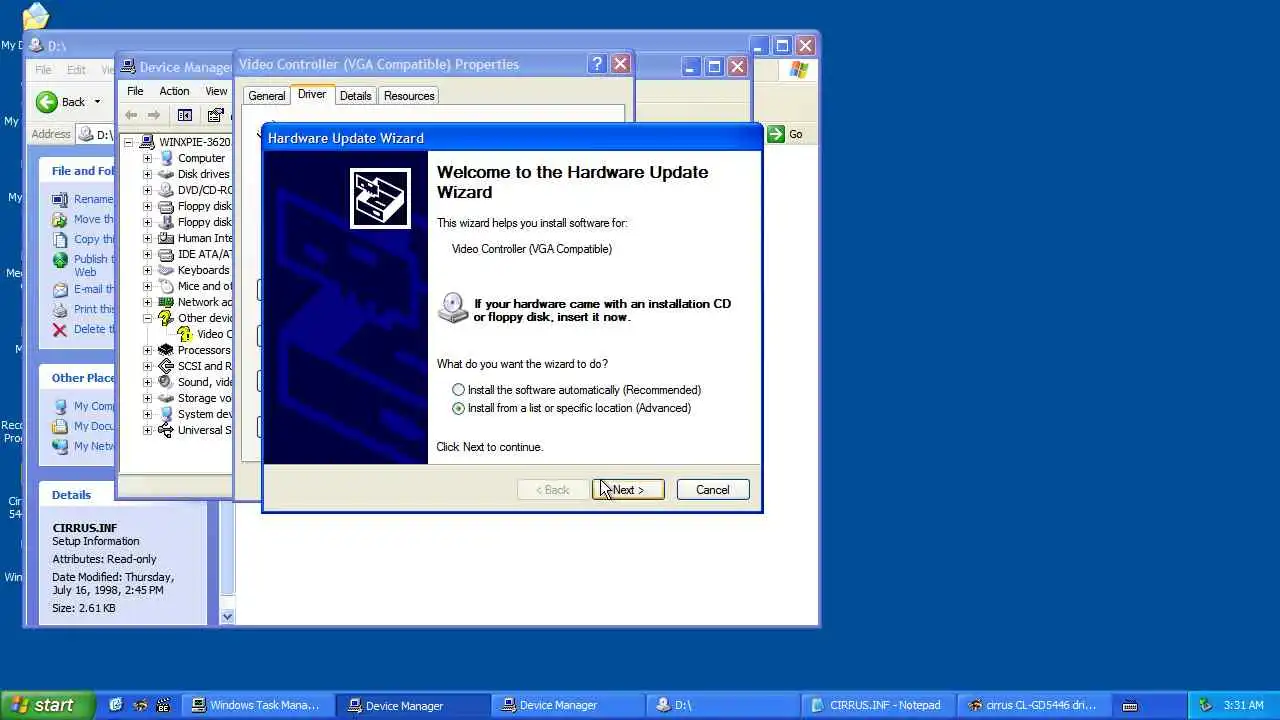The width and height of the screenshot is (1280, 720).
Task: Select the Processors chip icon
Action: [x=166, y=350]
